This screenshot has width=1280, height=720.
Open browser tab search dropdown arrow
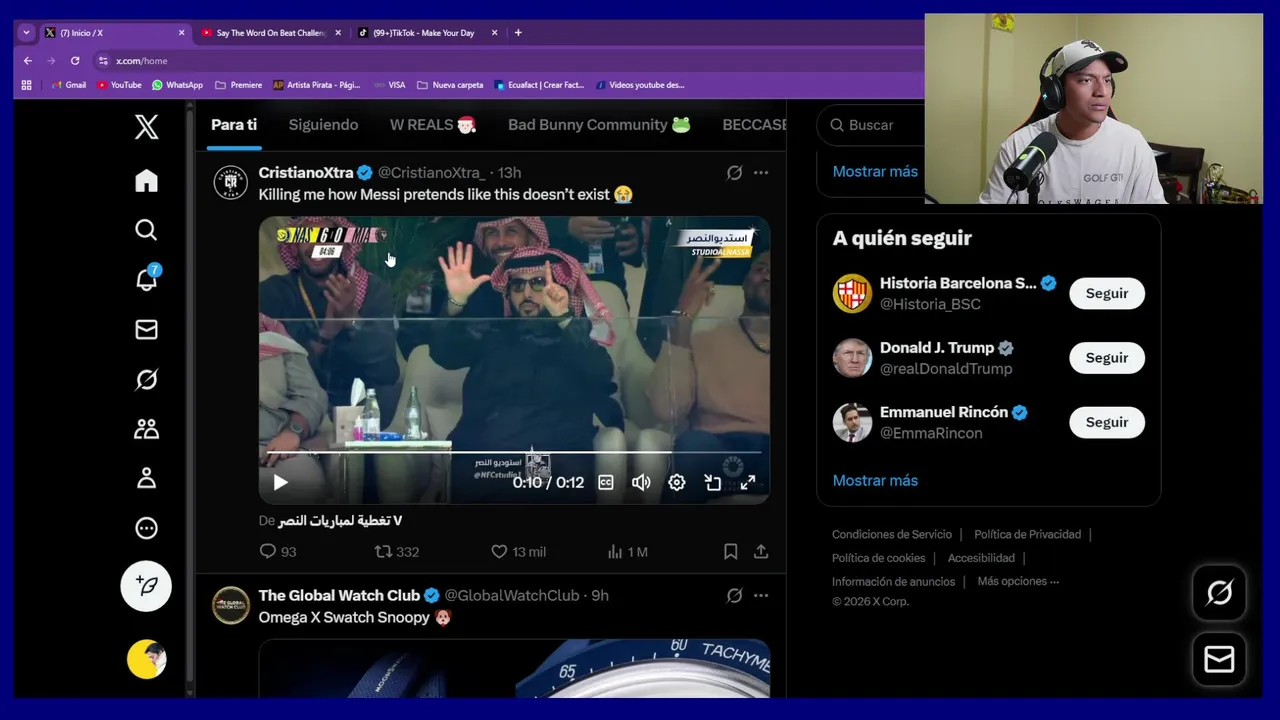pyautogui.click(x=26, y=33)
